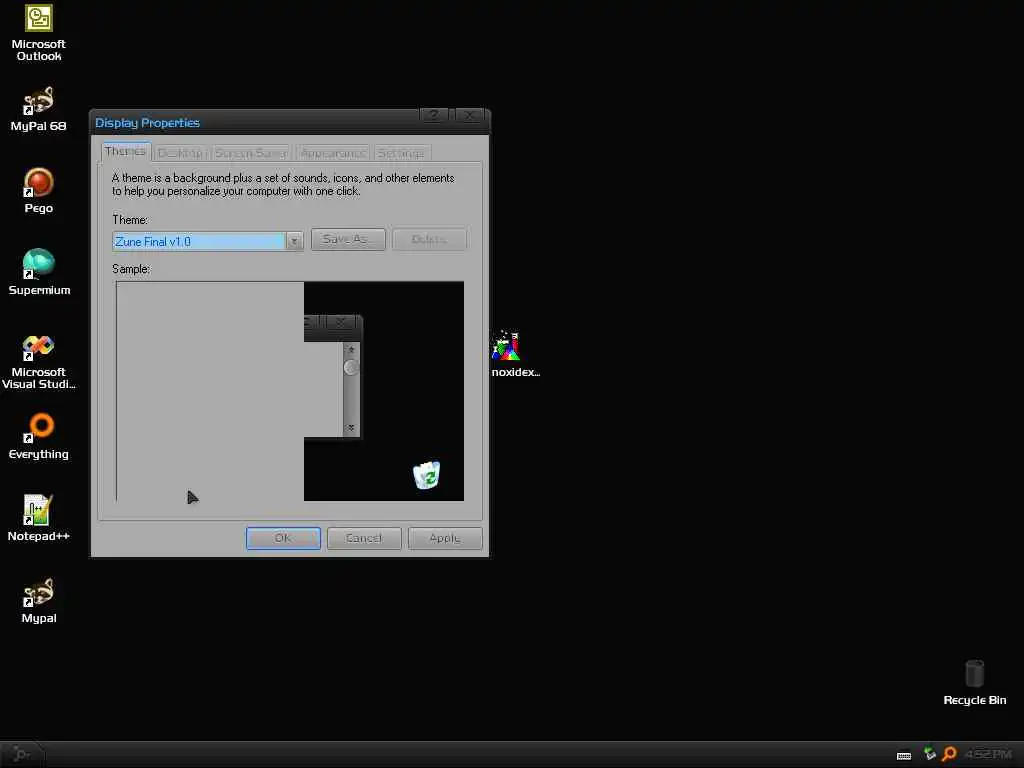The image size is (1024, 768).
Task: Open the Microsoft Outlook desktop icon
Action: [x=39, y=33]
